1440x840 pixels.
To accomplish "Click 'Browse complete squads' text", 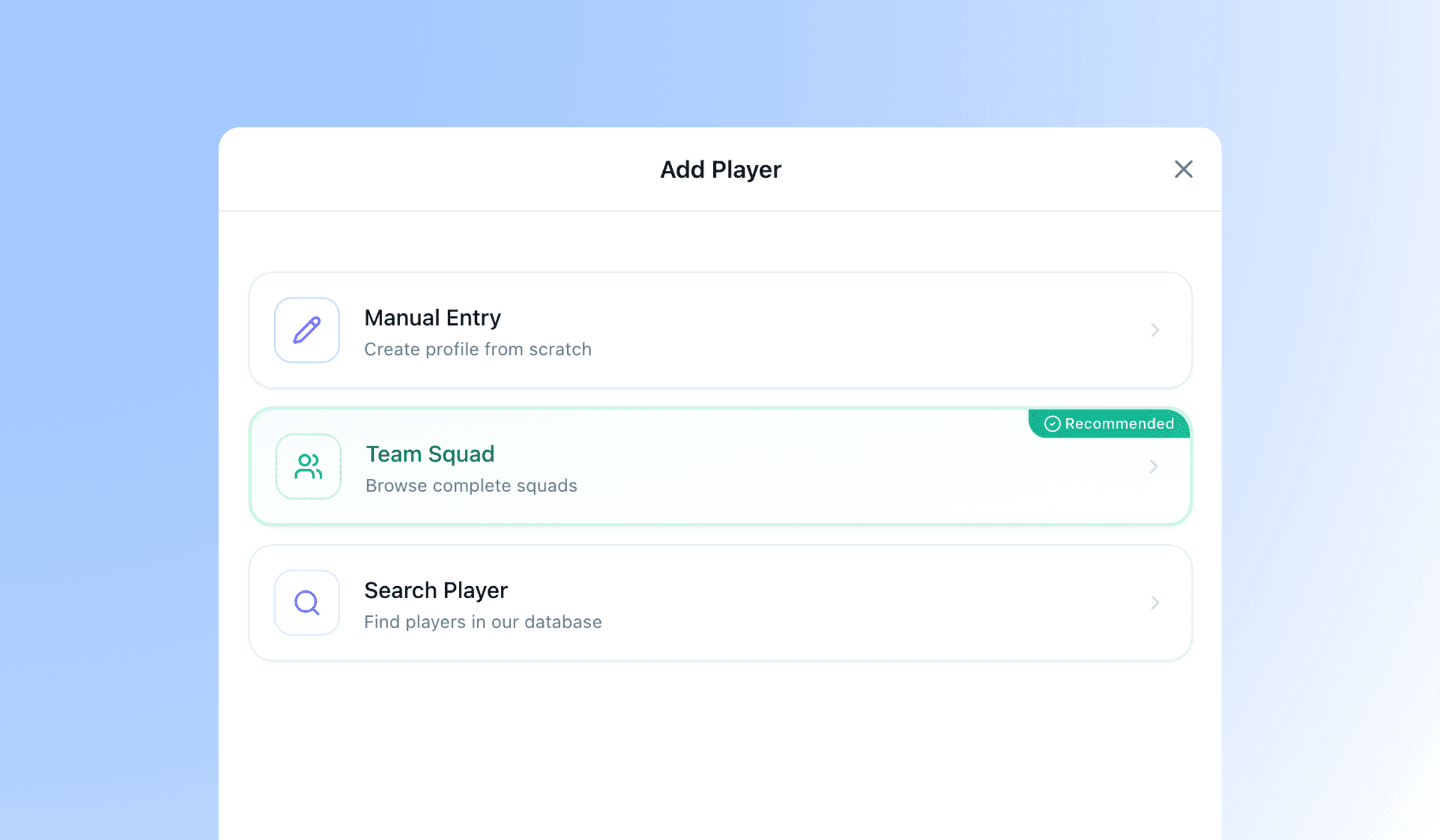I will (472, 485).
